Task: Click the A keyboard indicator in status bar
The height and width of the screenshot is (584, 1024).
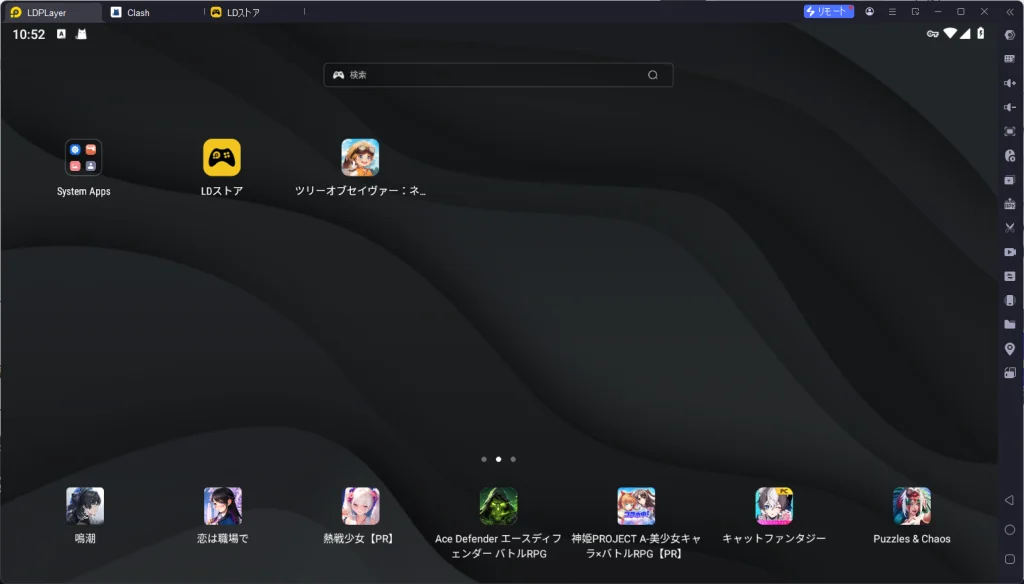Action: [61, 34]
